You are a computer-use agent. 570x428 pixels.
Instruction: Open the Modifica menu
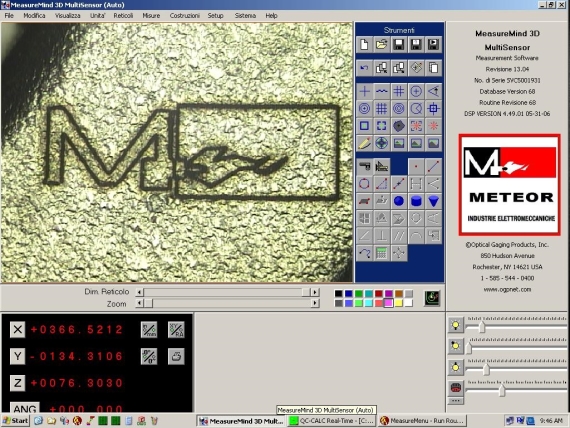pyautogui.click(x=34, y=16)
